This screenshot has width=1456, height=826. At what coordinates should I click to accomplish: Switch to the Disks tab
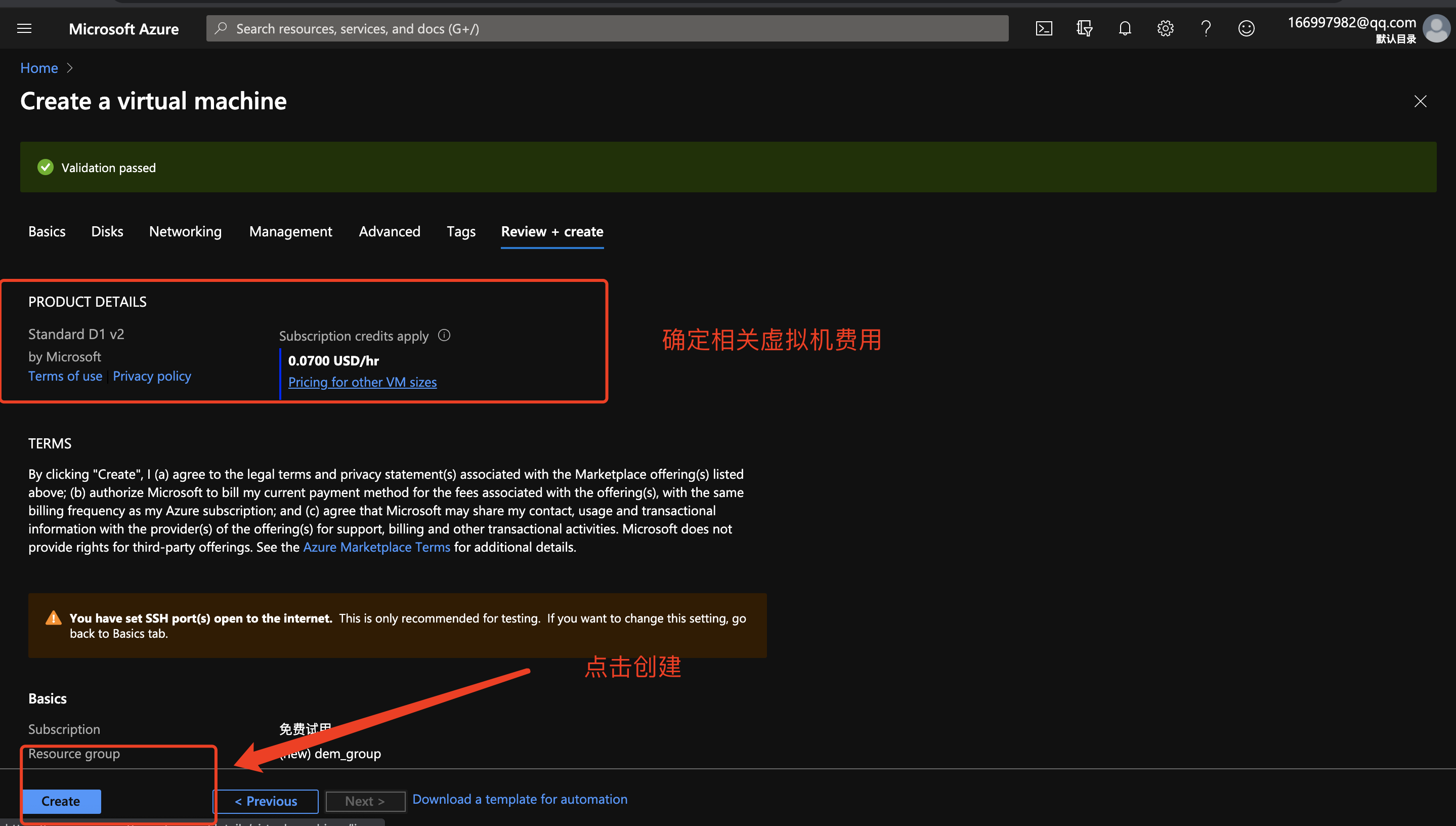[107, 231]
